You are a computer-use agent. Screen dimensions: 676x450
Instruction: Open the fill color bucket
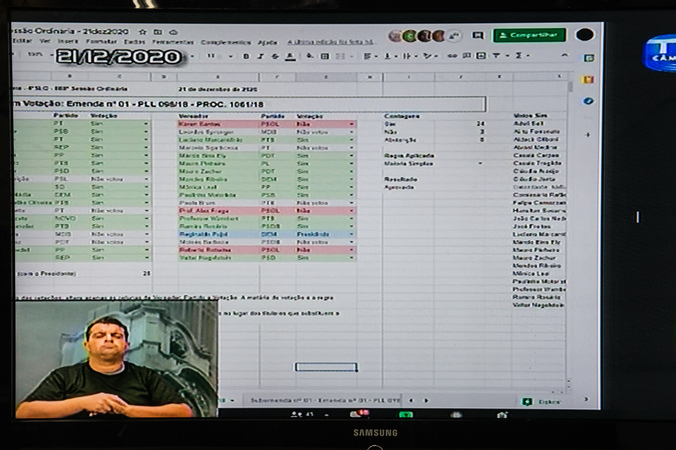[310, 56]
